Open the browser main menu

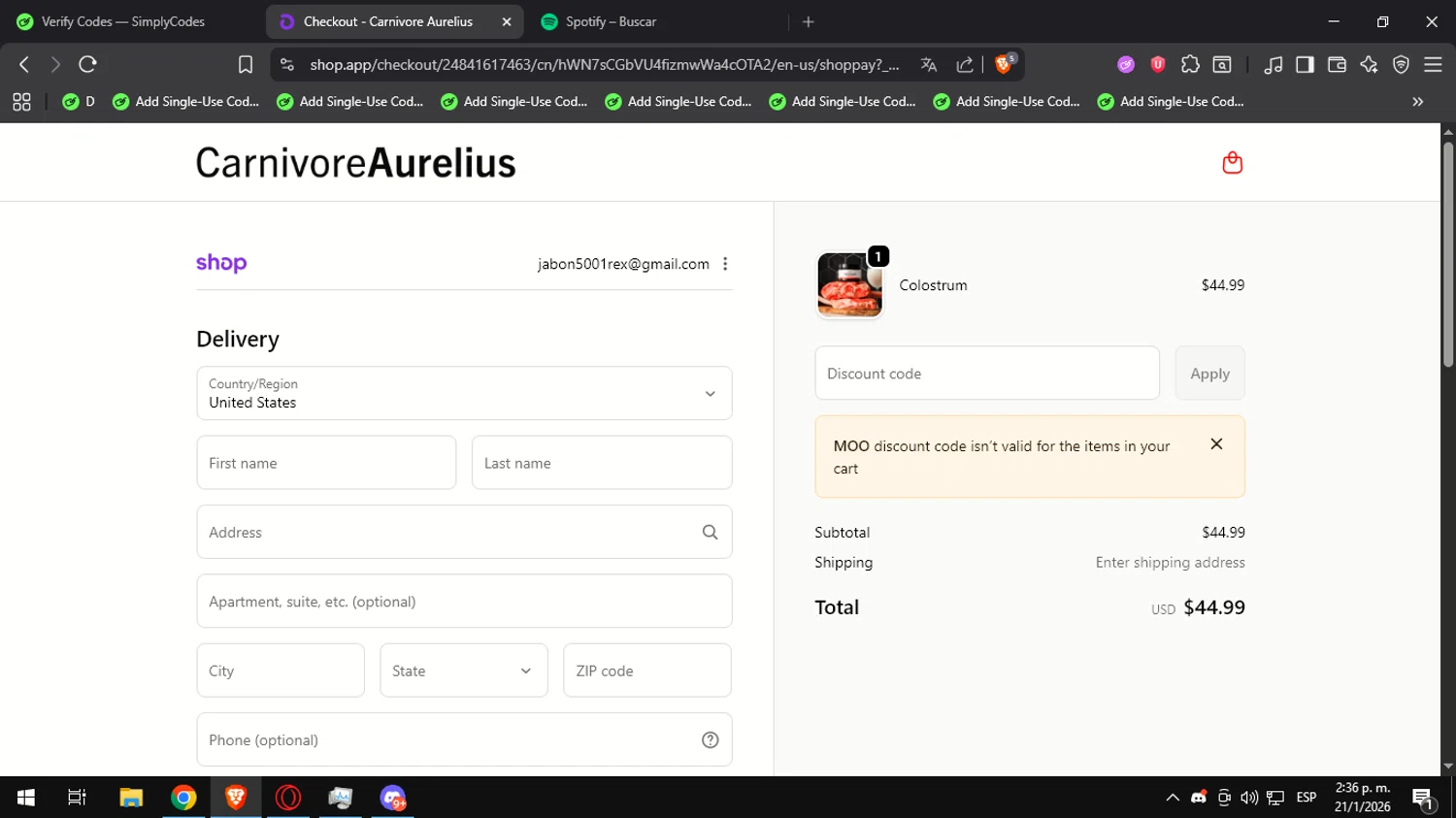1433,64
